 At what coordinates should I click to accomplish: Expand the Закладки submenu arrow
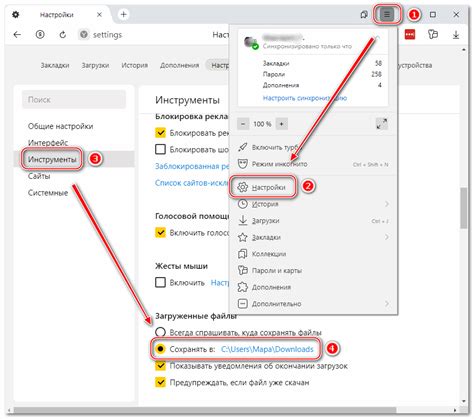[387, 237]
